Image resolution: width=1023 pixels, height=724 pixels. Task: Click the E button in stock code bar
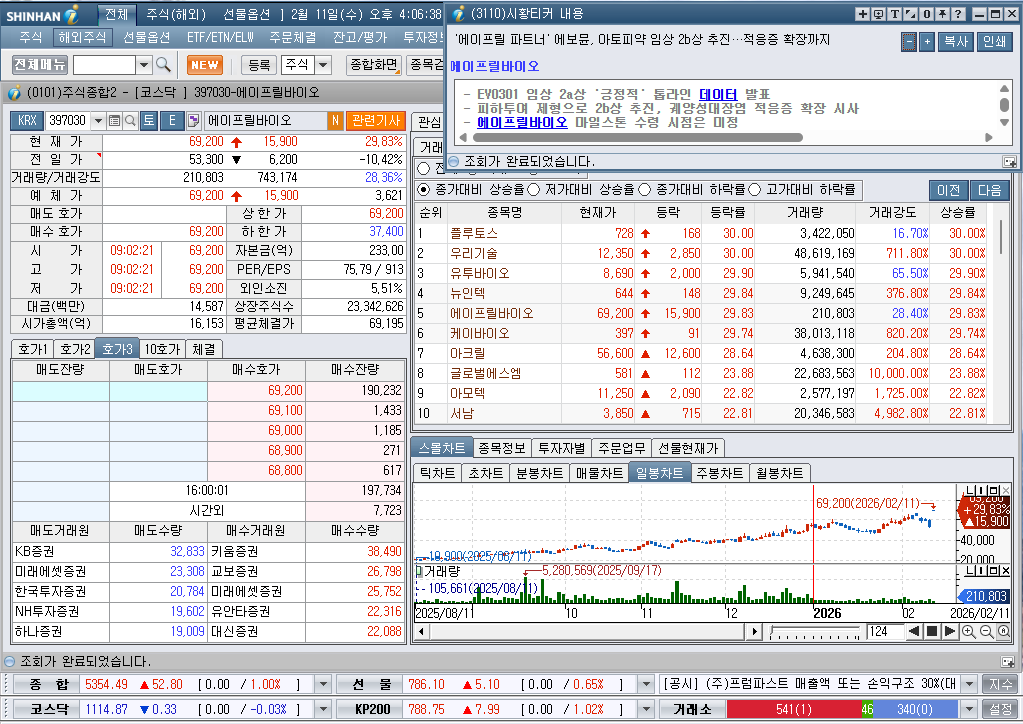tap(172, 121)
